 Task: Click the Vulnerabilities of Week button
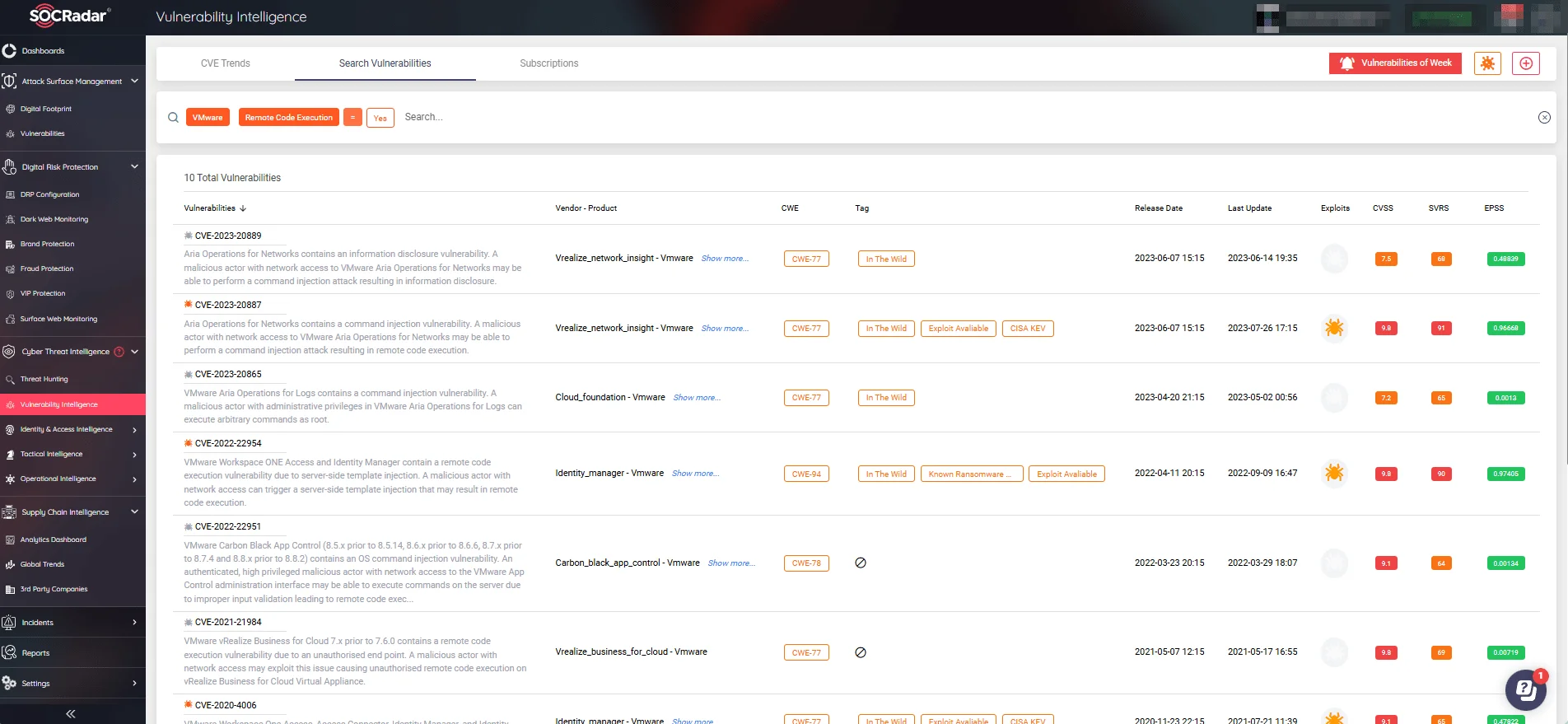1395,63
